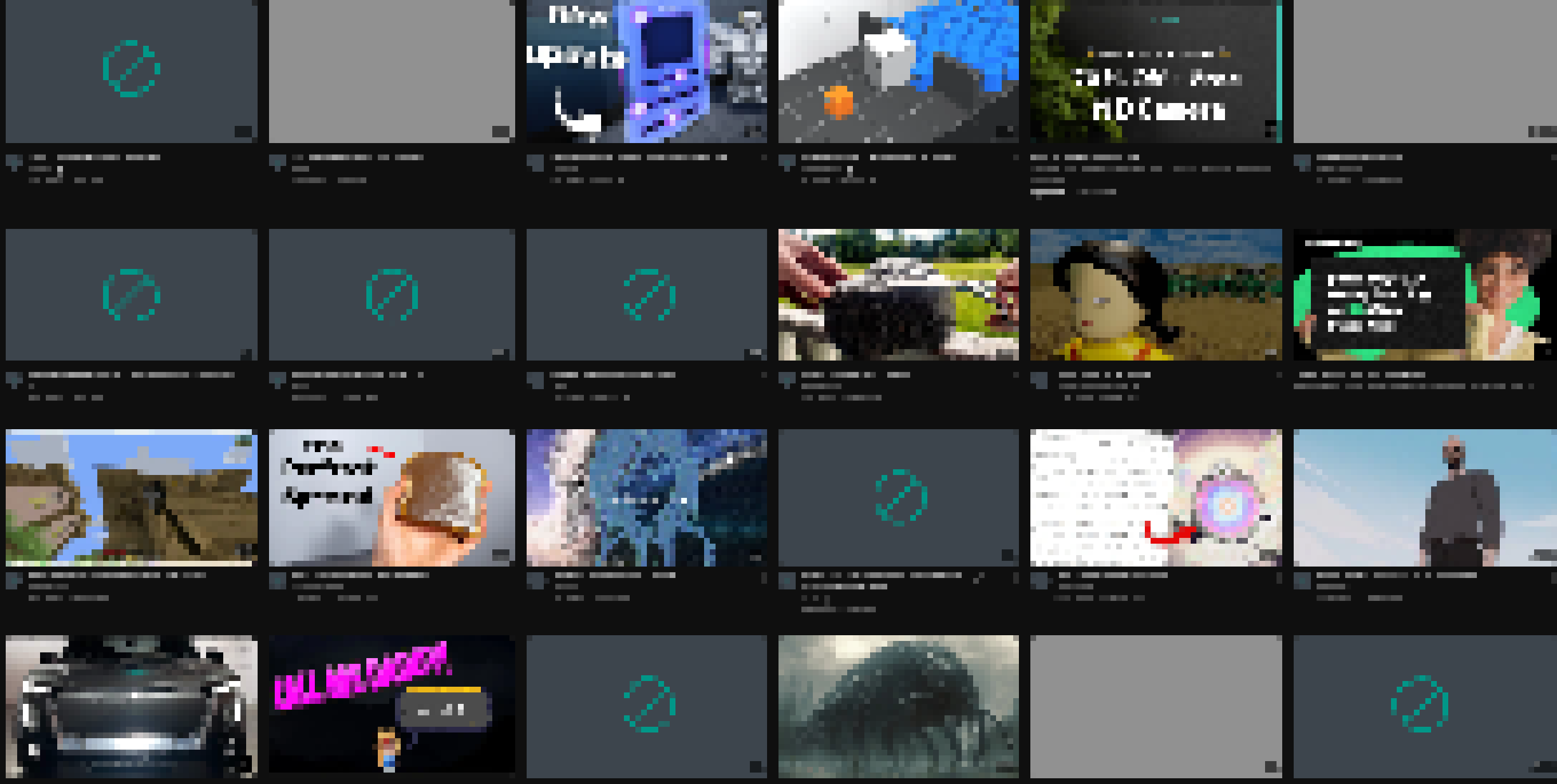Click the channel avatar under the blue voxel video
Viewport: 1557px width, 784px height.
coord(787,163)
